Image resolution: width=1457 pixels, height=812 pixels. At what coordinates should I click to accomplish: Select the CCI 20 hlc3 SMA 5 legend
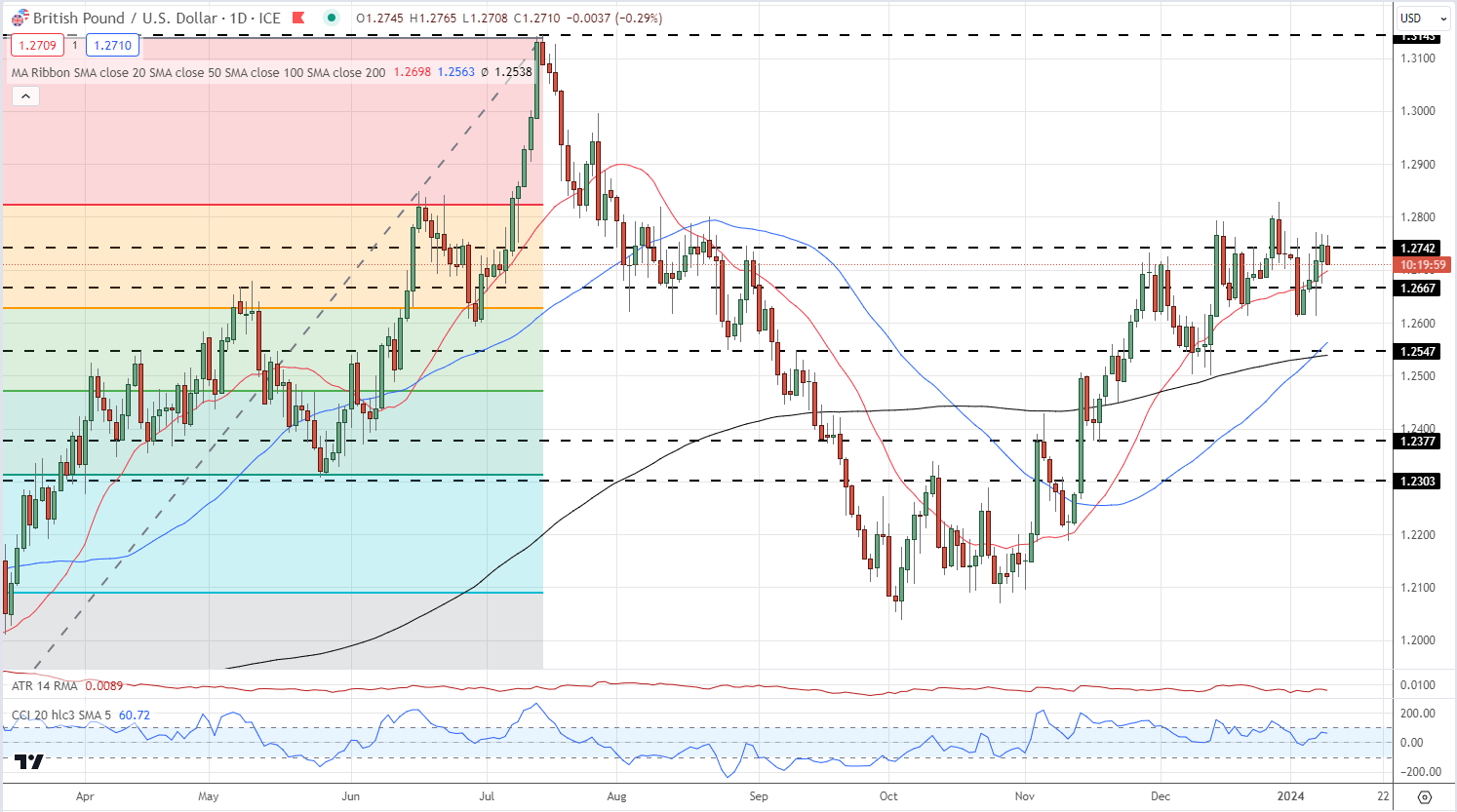pyautogui.click(x=62, y=715)
